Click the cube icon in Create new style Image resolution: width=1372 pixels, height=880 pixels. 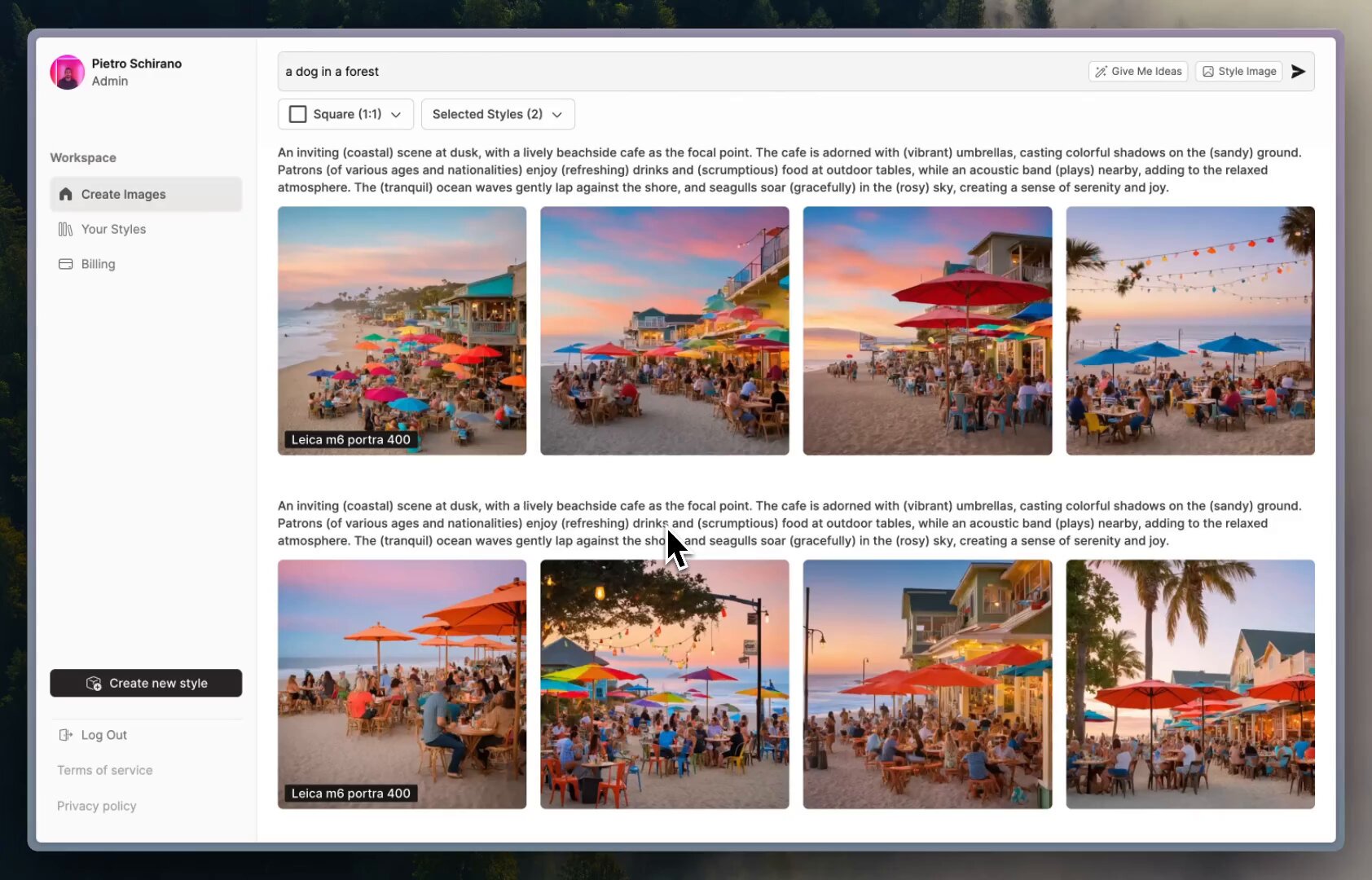[x=94, y=683]
